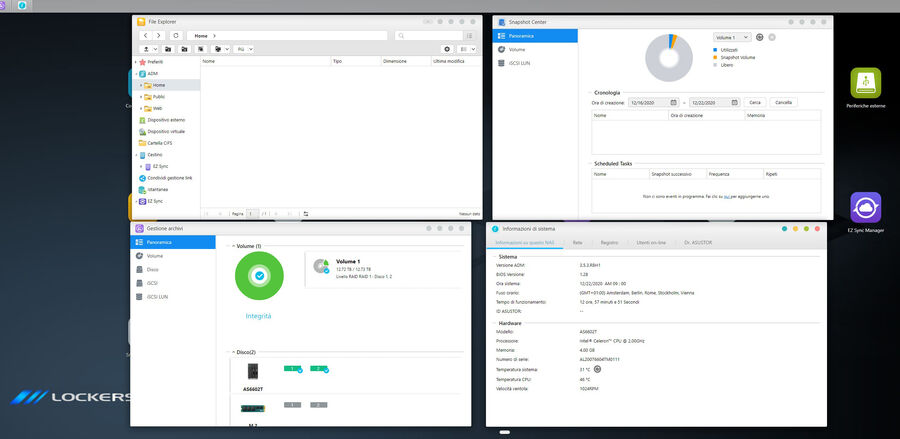900x439 pixels.
Task: Switch to the Rete tab
Action: 578,243
